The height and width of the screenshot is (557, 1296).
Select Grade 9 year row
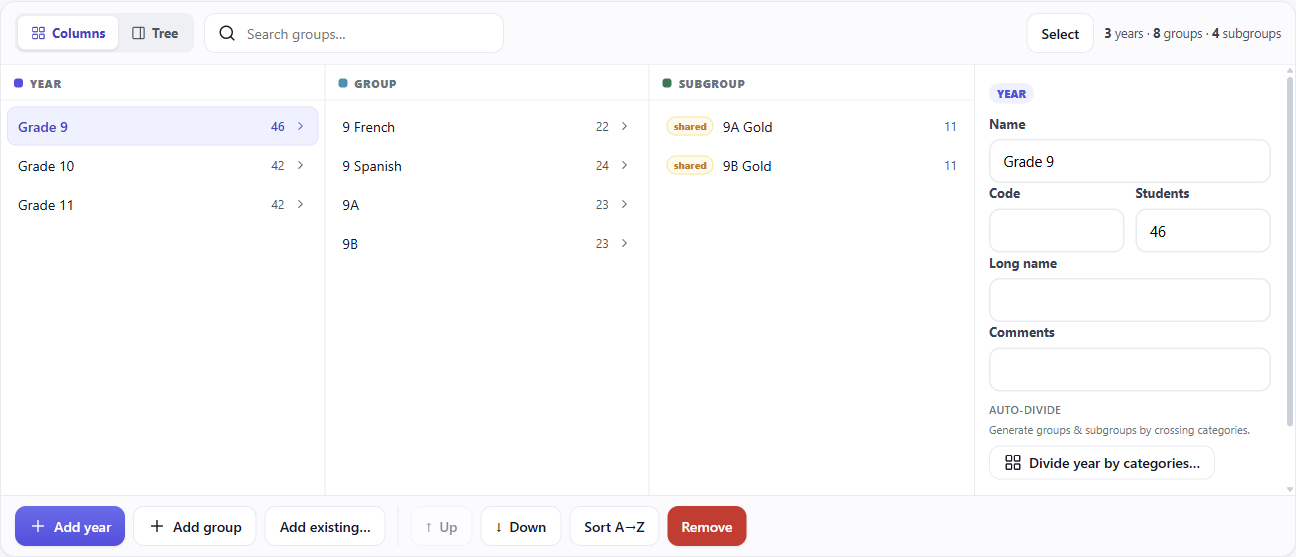click(x=163, y=127)
